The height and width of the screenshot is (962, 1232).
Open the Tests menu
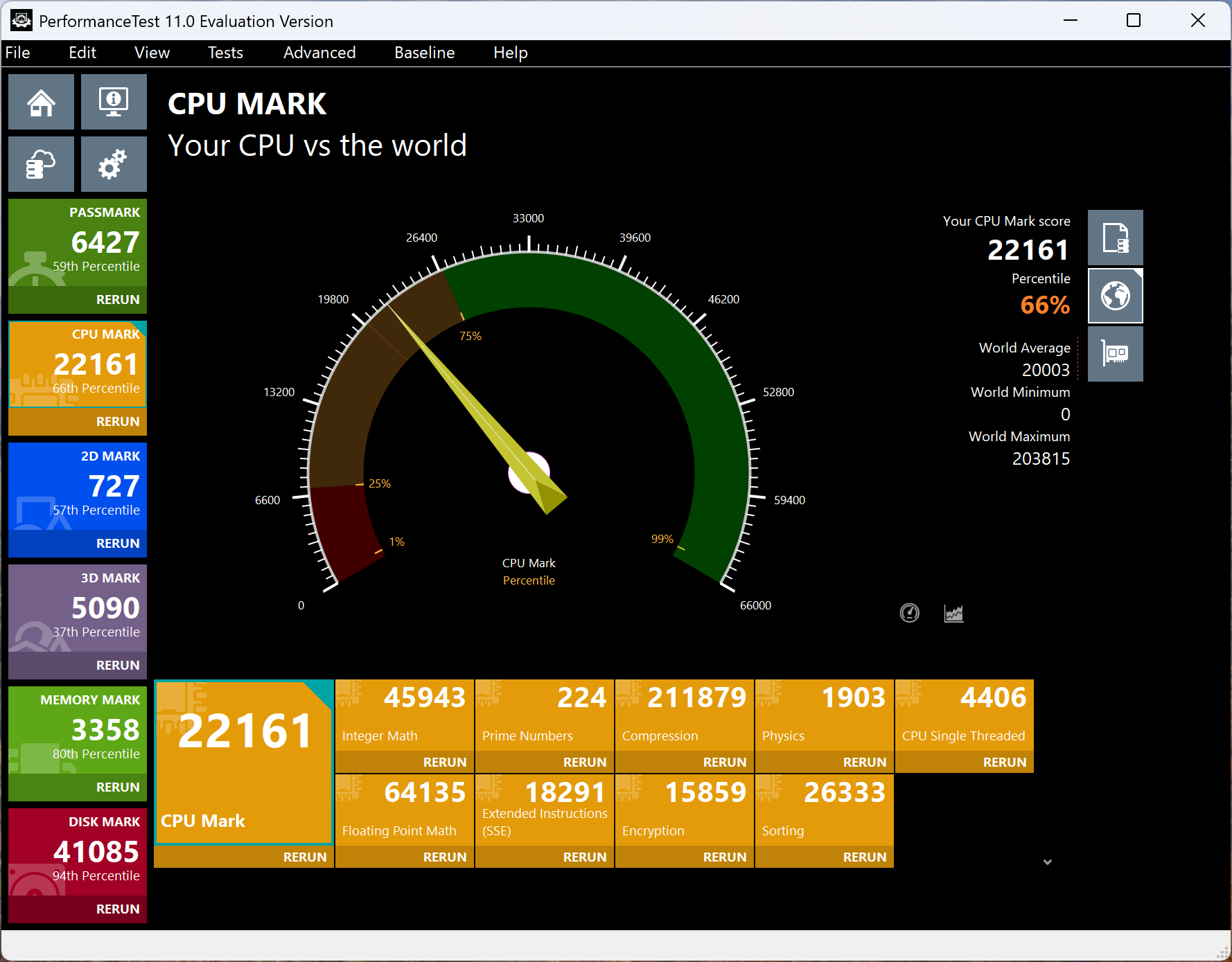coord(225,53)
